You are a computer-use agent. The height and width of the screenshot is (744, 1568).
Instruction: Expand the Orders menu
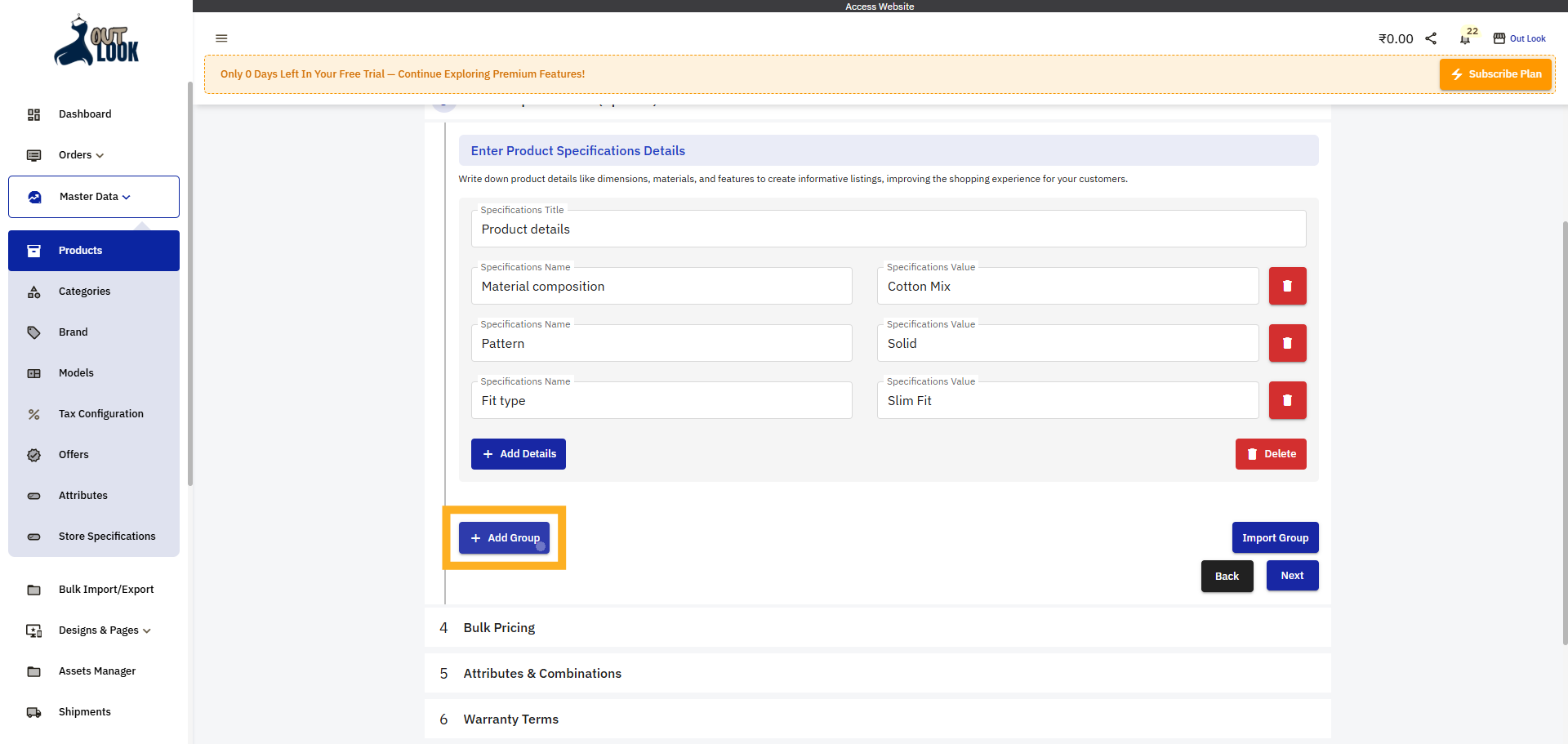click(x=79, y=155)
